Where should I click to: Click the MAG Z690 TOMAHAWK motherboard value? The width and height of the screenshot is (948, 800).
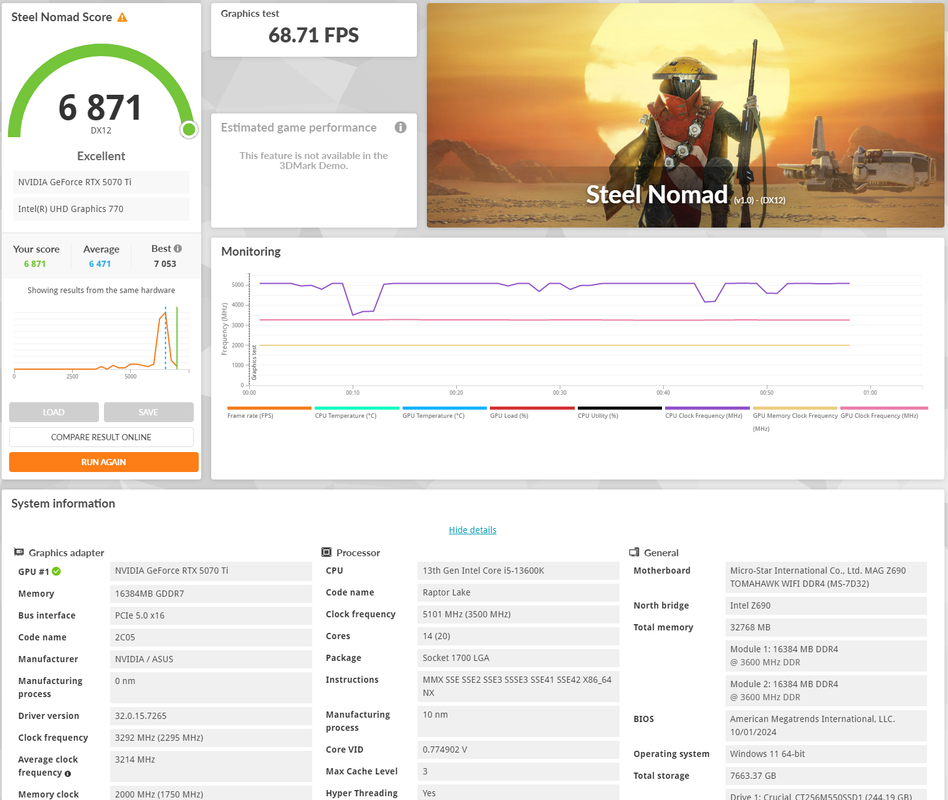pos(826,577)
